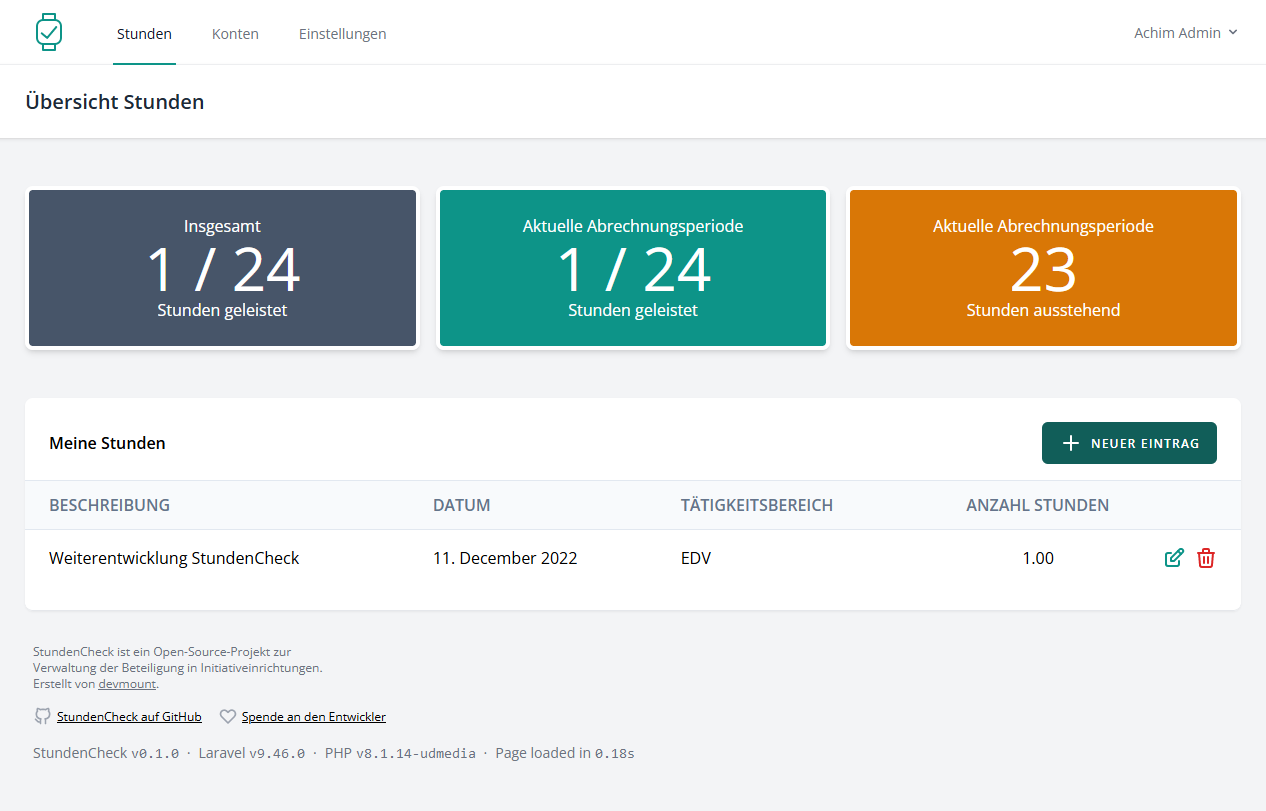Switch to the Konten tab
The width and height of the screenshot is (1266, 811).
click(x=235, y=33)
